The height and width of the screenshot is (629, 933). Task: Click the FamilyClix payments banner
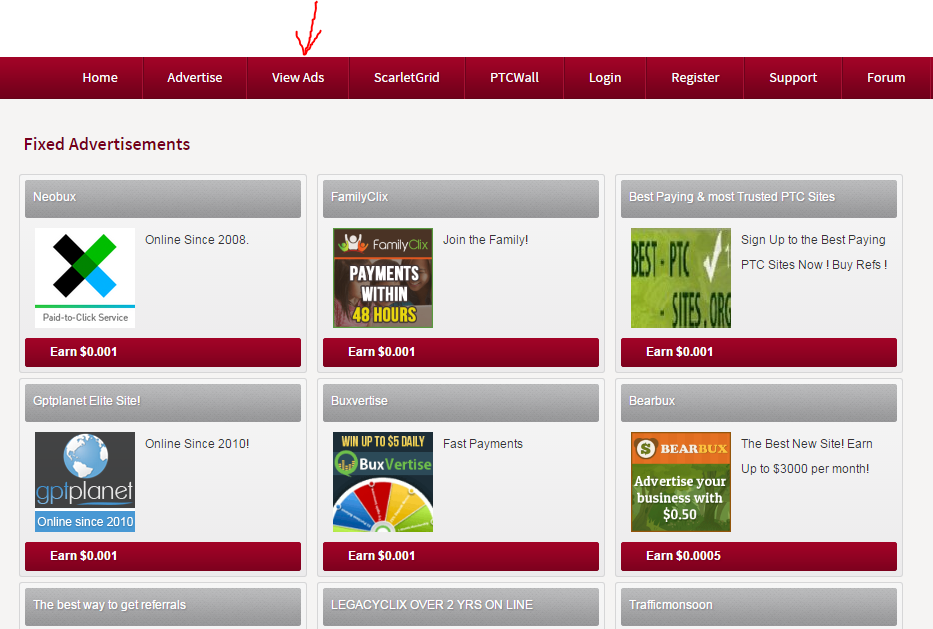382,278
